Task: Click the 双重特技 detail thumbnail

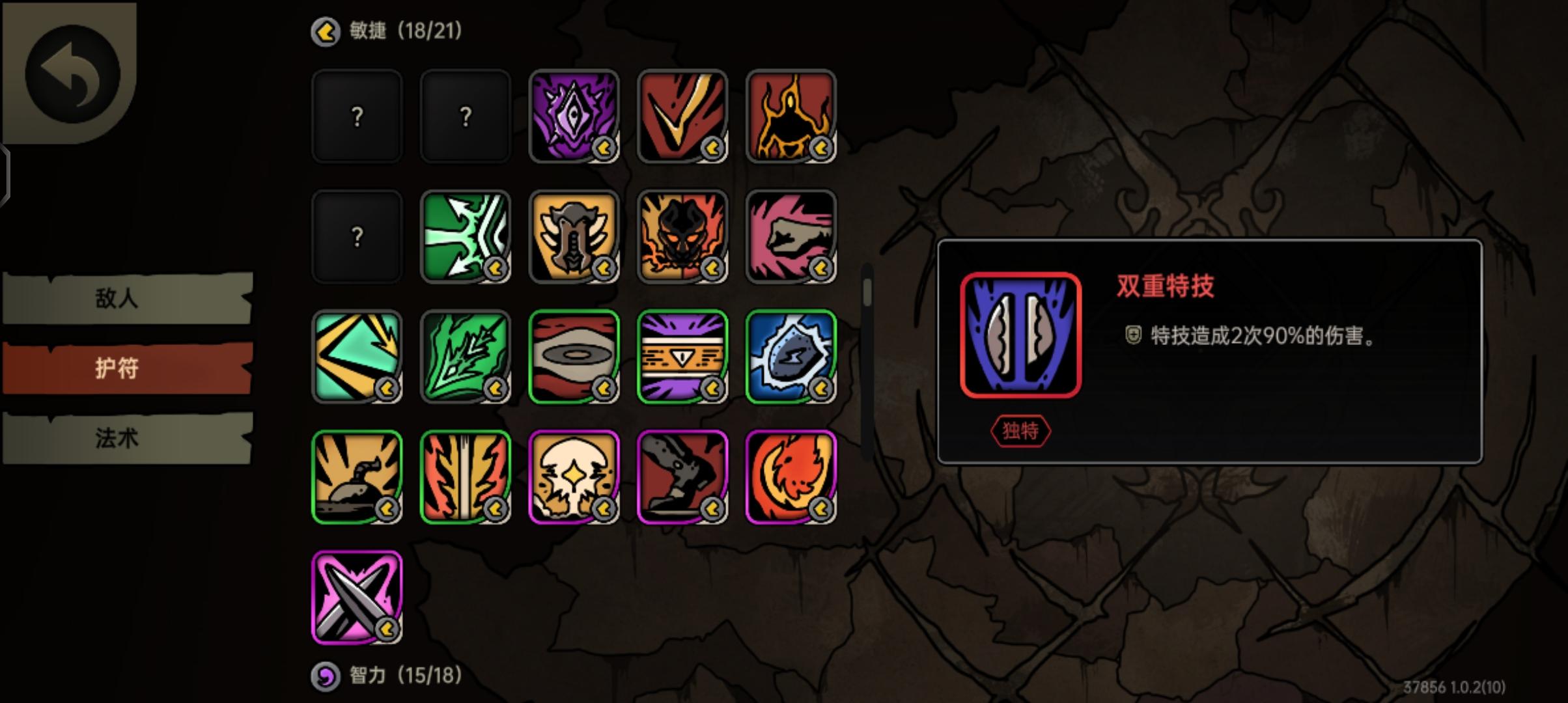Action: pyautogui.click(x=1020, y=335)
